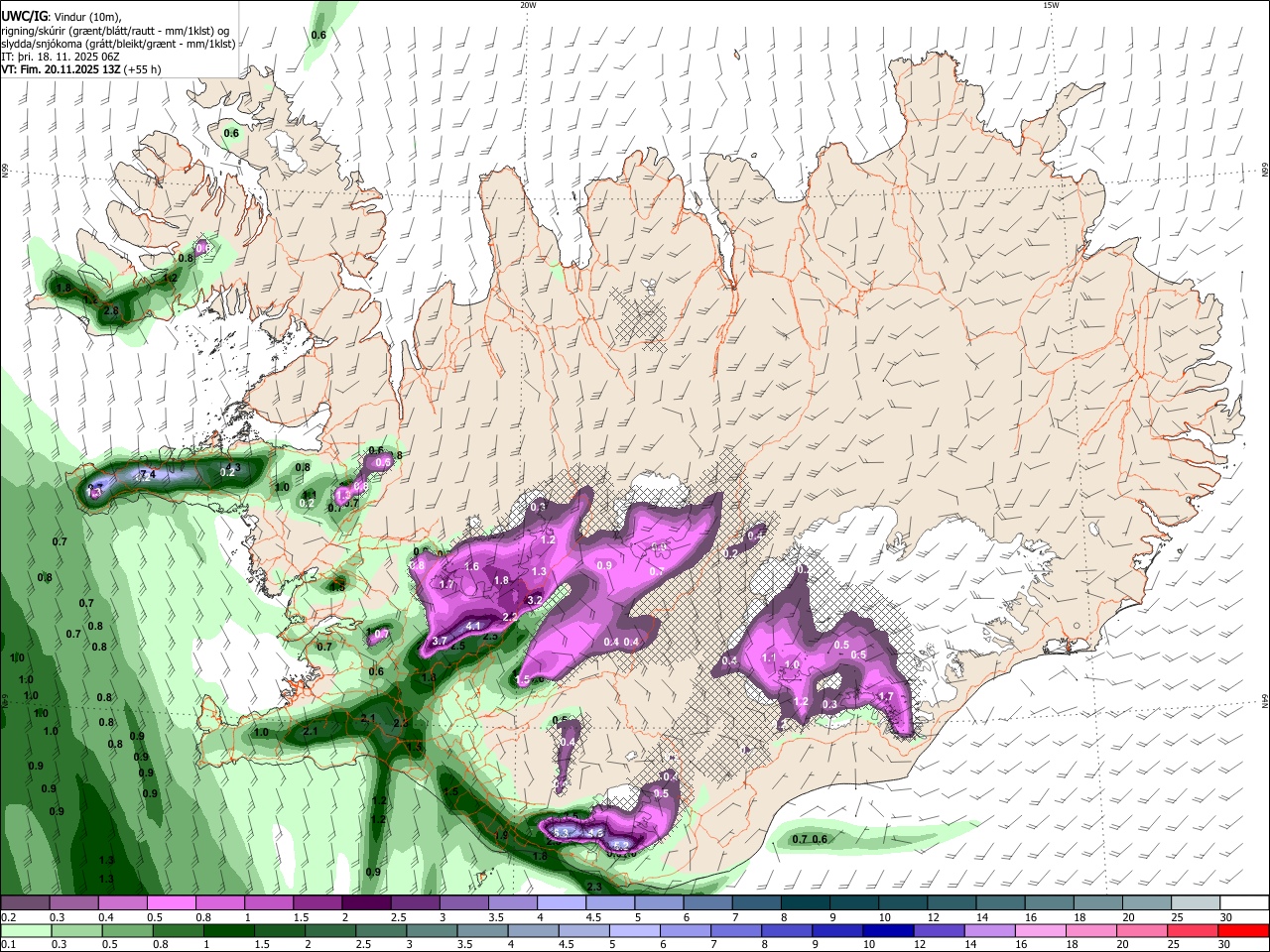Click the 'UWC/IG: Vindur (10m)' title text

[x=61, y=16]
